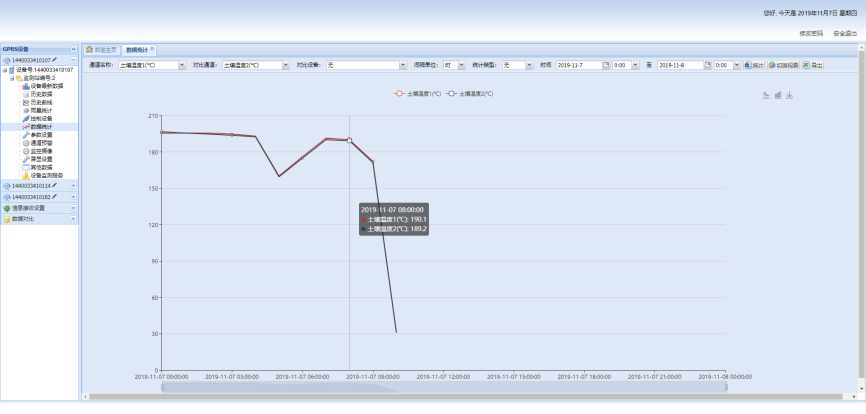Open the 对比通道 dropdown
This screenshot has height=414, width=866.
285,65
